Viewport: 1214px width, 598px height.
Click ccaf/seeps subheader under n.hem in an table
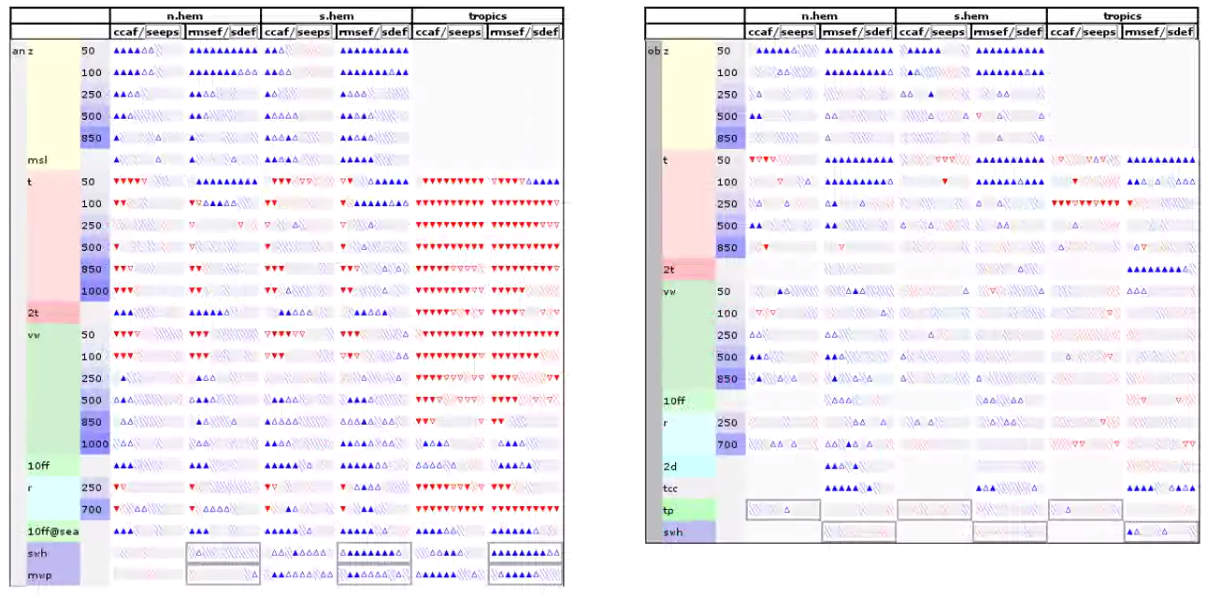(147, 32)
